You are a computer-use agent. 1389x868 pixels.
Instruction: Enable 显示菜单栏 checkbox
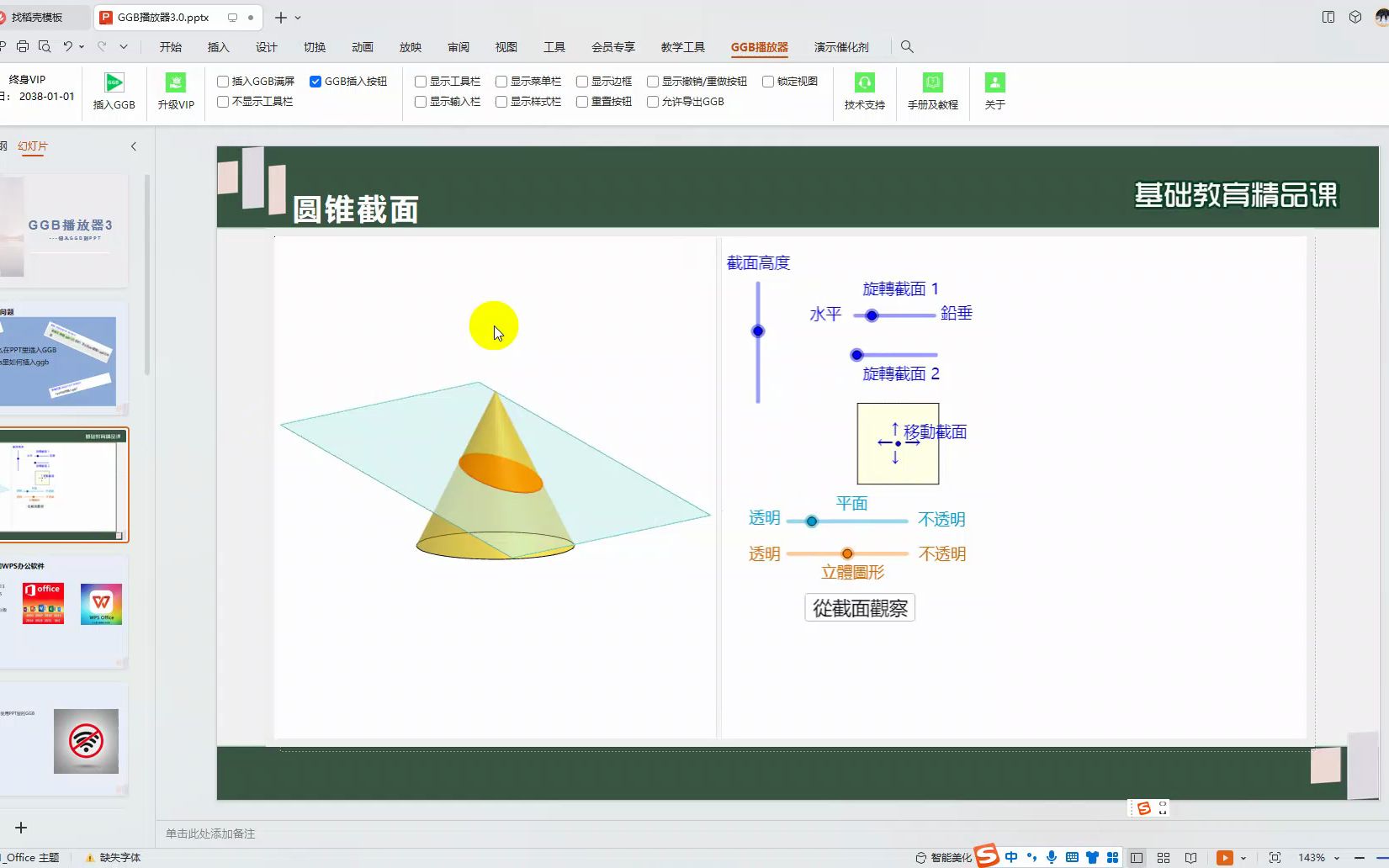click(501, 82)
